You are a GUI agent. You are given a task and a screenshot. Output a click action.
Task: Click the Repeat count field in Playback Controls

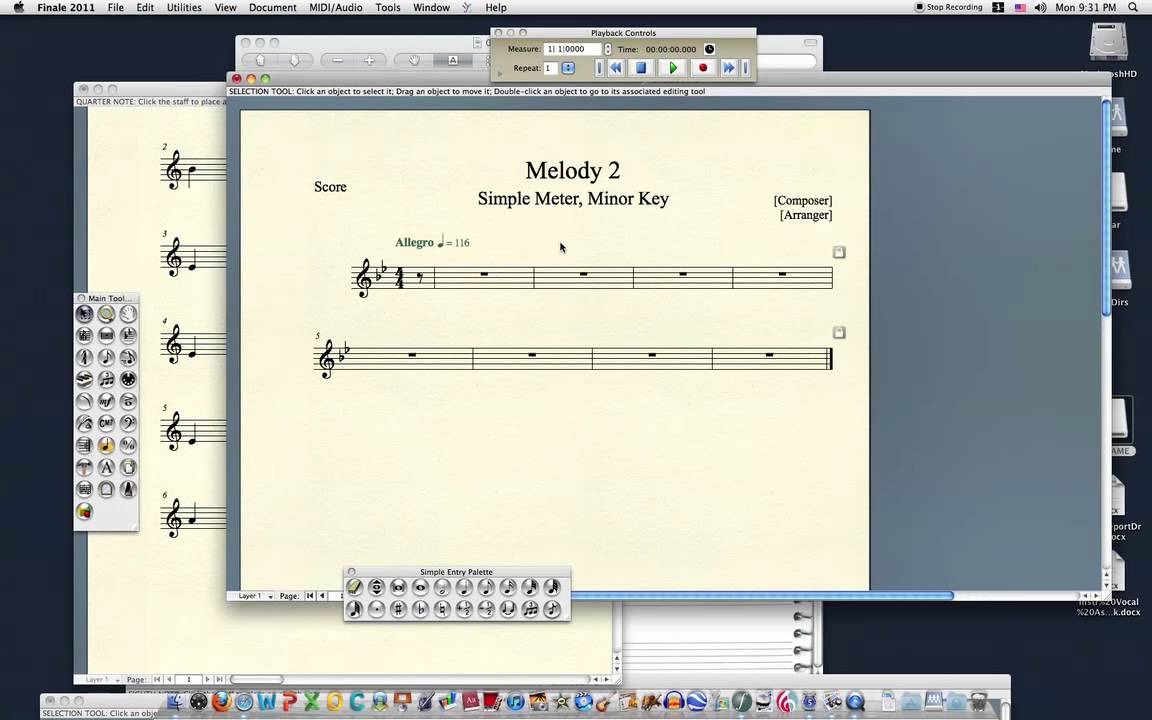551,68
